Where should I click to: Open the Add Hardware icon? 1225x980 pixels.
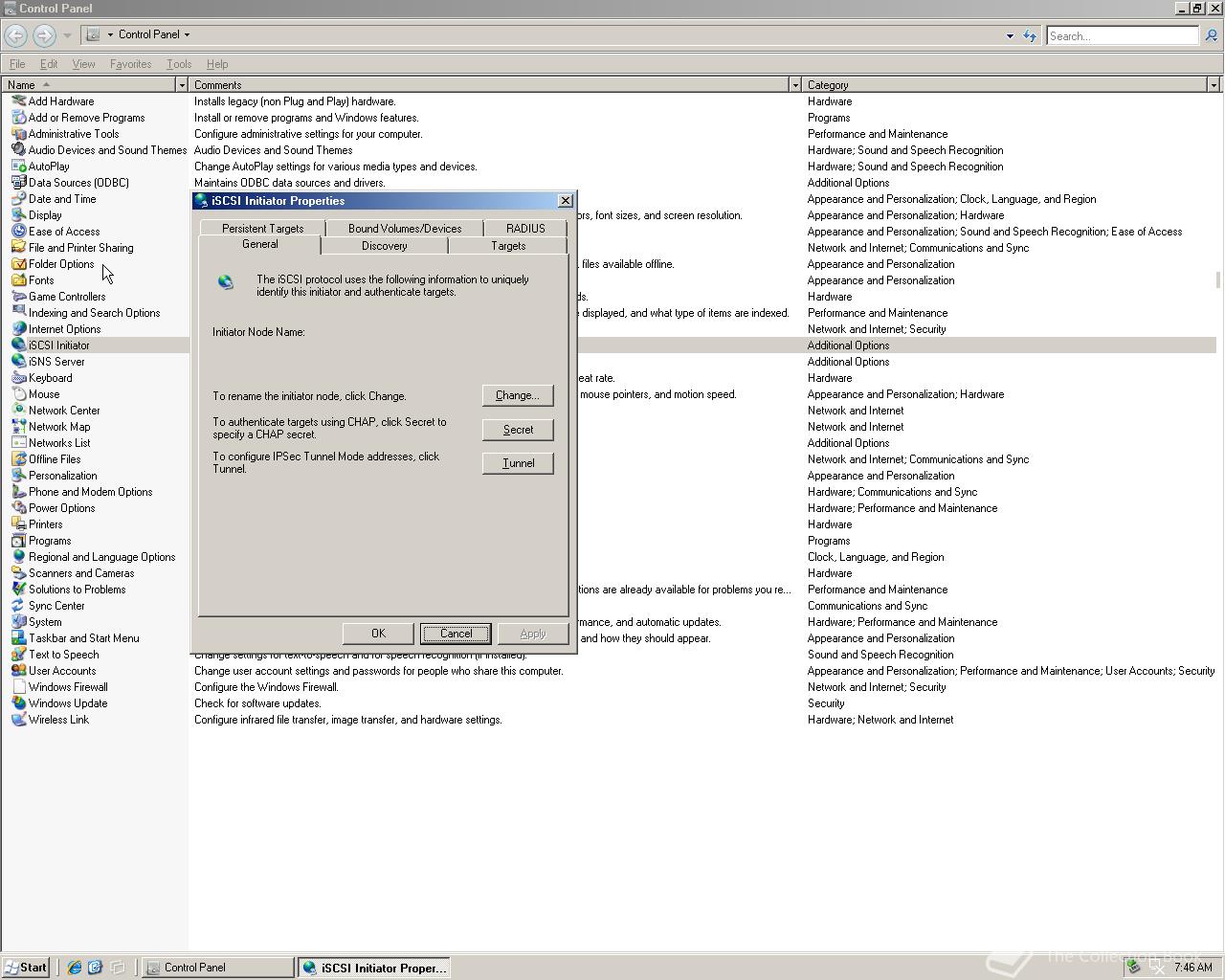18,101
